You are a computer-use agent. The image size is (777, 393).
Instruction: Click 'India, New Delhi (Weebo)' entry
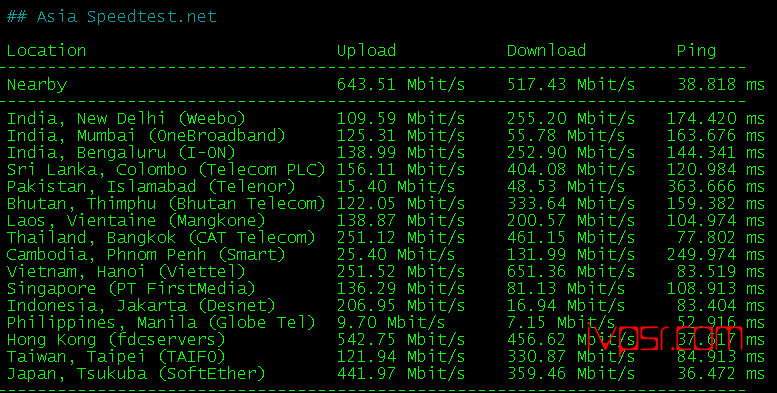click(126, 118)
